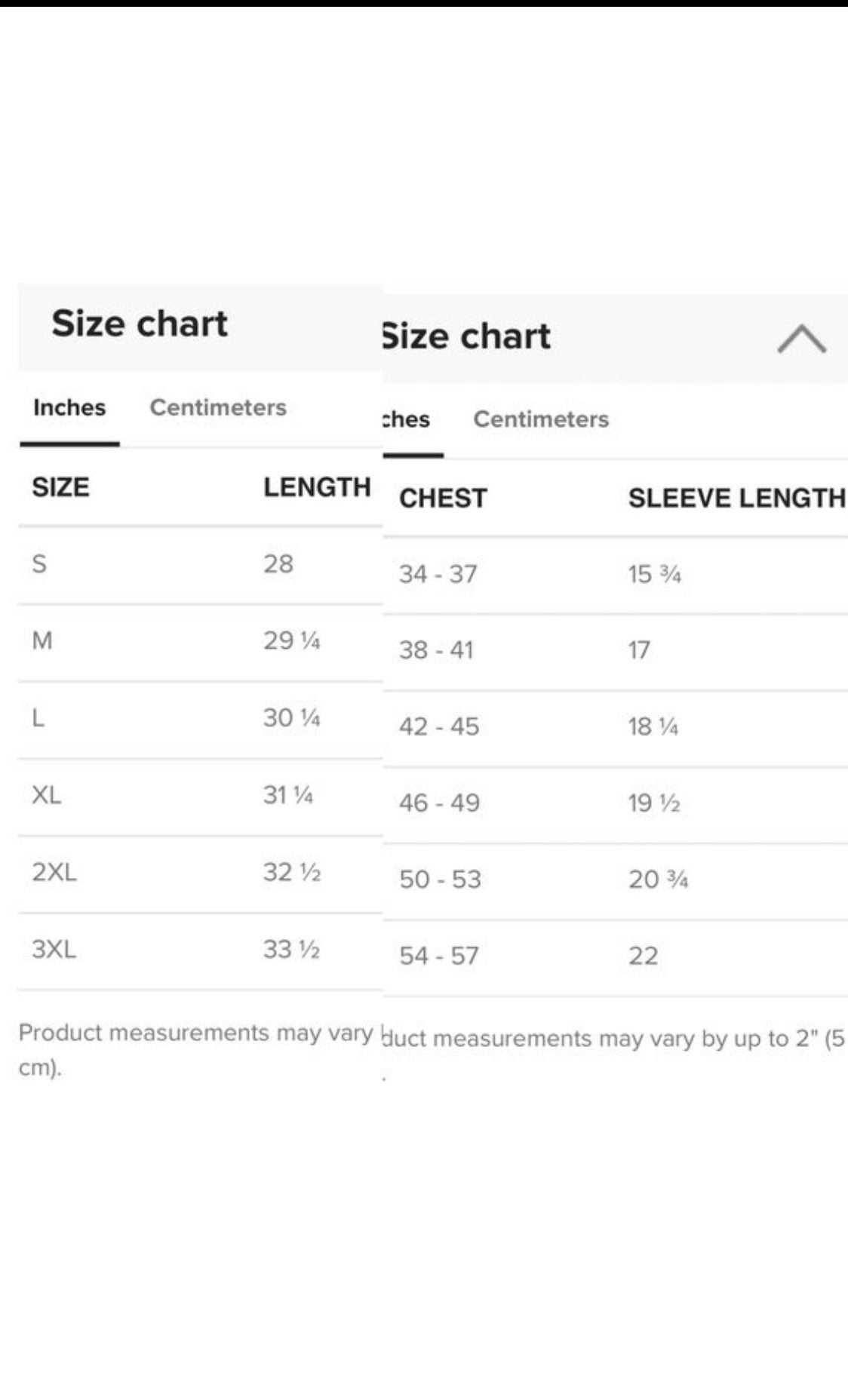The image size is (848, 1400).
Task: Click the product measurements disclaimer text
Action: 195,1049
